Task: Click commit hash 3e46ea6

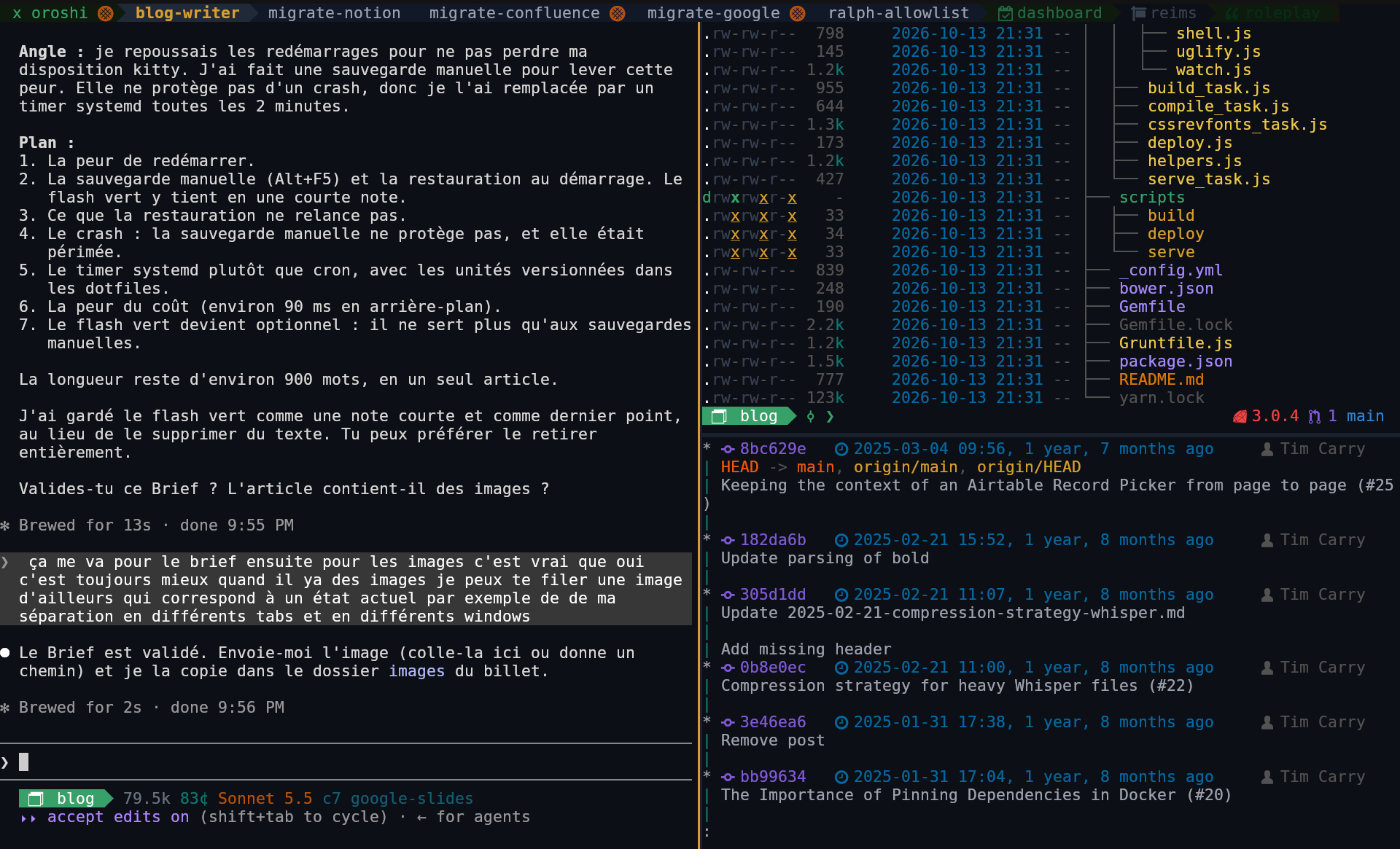Action: coord(773,722)
